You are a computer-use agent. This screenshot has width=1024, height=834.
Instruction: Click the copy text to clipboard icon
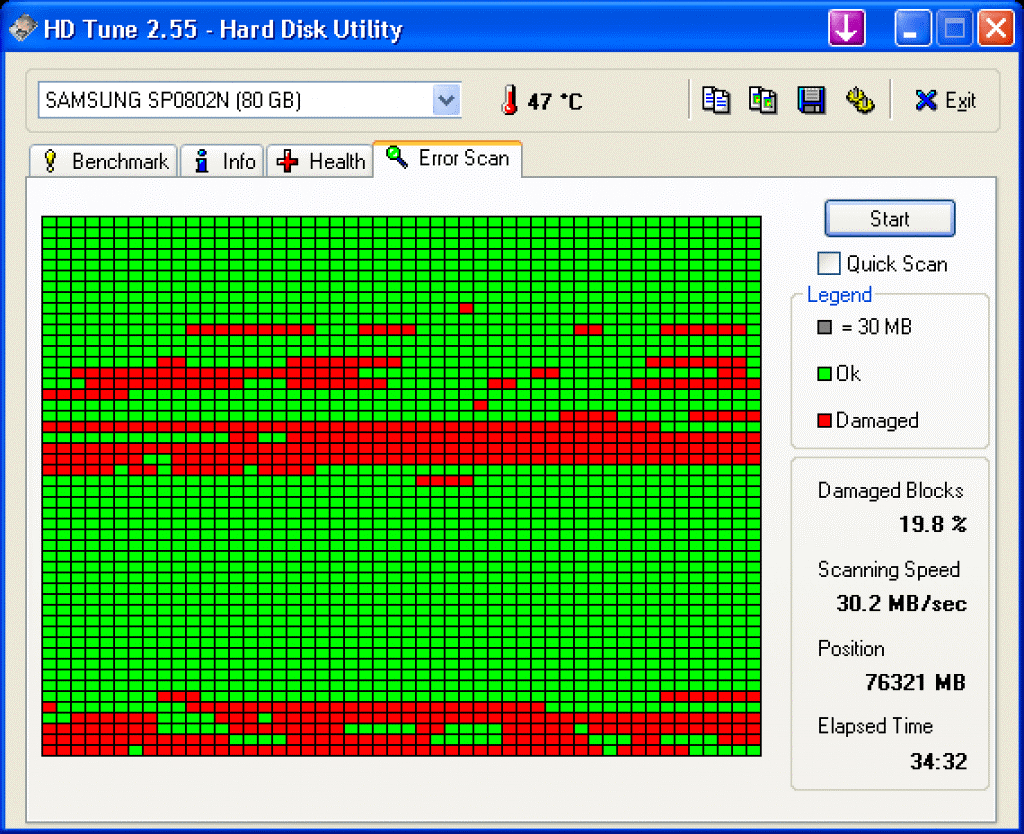[x=716, y=100]
